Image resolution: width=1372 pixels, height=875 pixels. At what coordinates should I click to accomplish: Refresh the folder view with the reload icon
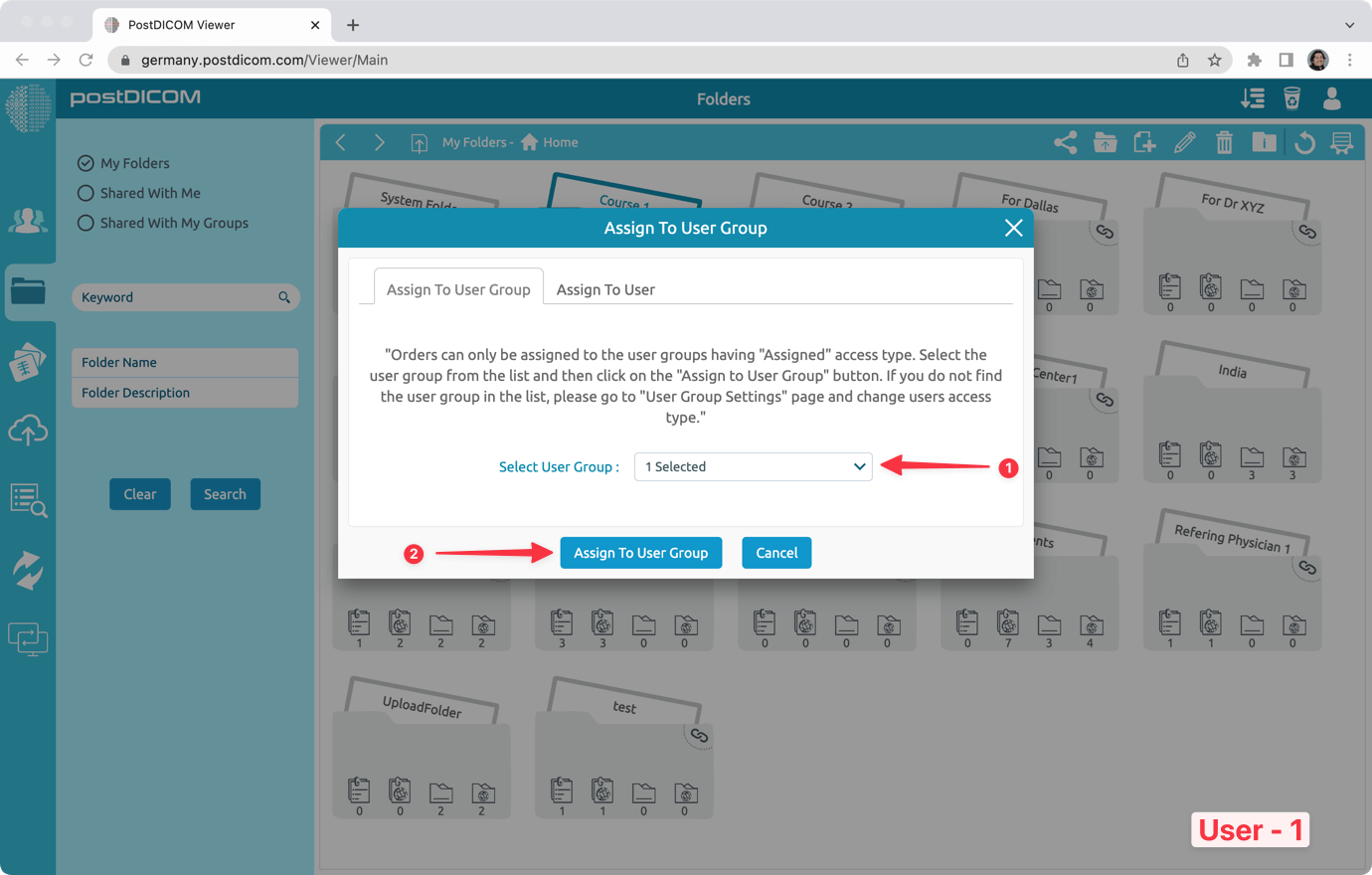(x=1303, y=142)
